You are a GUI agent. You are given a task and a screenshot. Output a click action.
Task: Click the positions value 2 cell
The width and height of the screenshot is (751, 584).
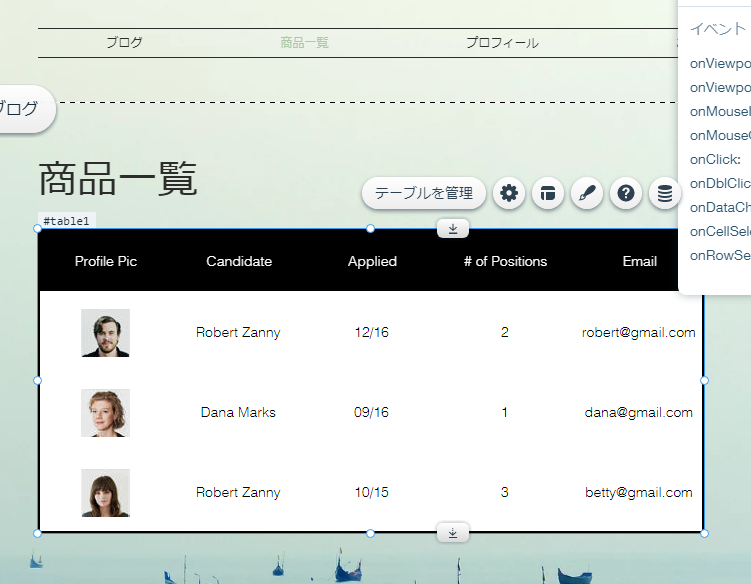(x=505, y=332)
